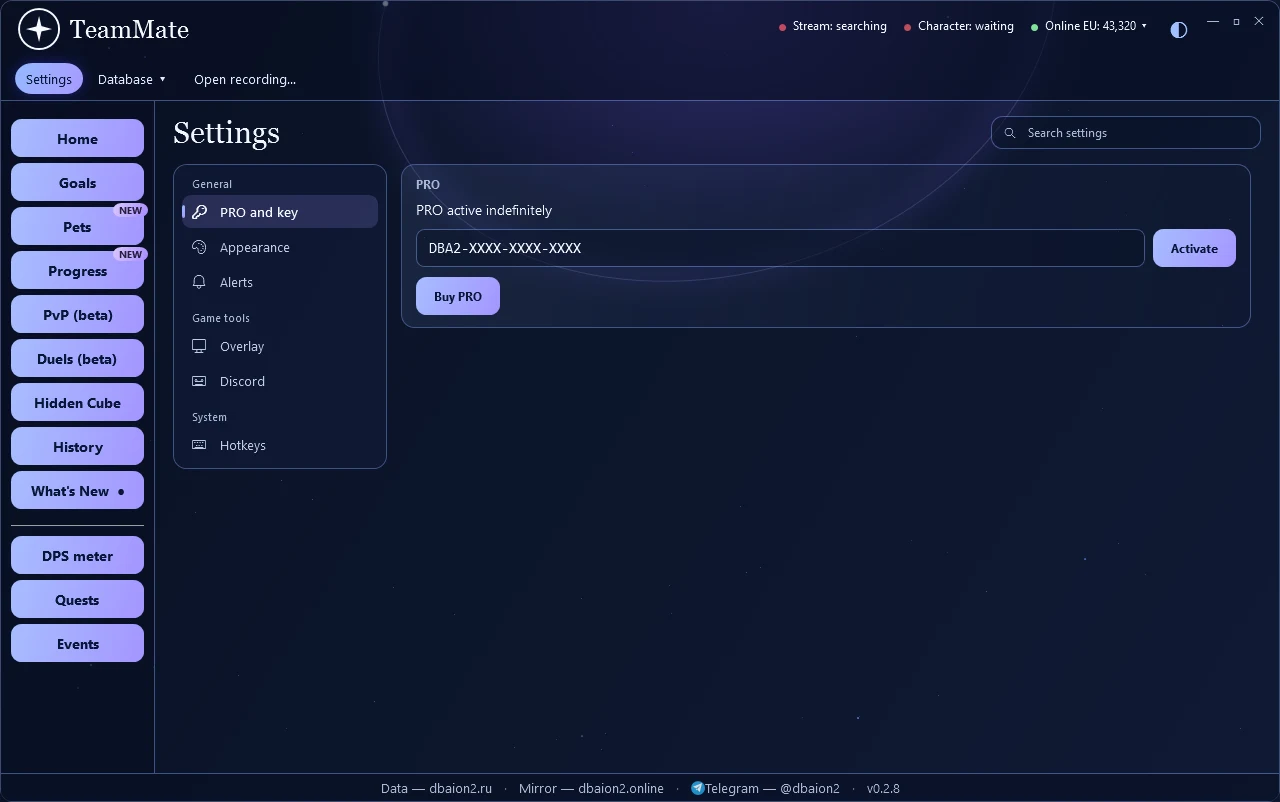Click the bell icon beside Alerts
The height and width of the screenshot is (802, 1280).
pos(199,282)
